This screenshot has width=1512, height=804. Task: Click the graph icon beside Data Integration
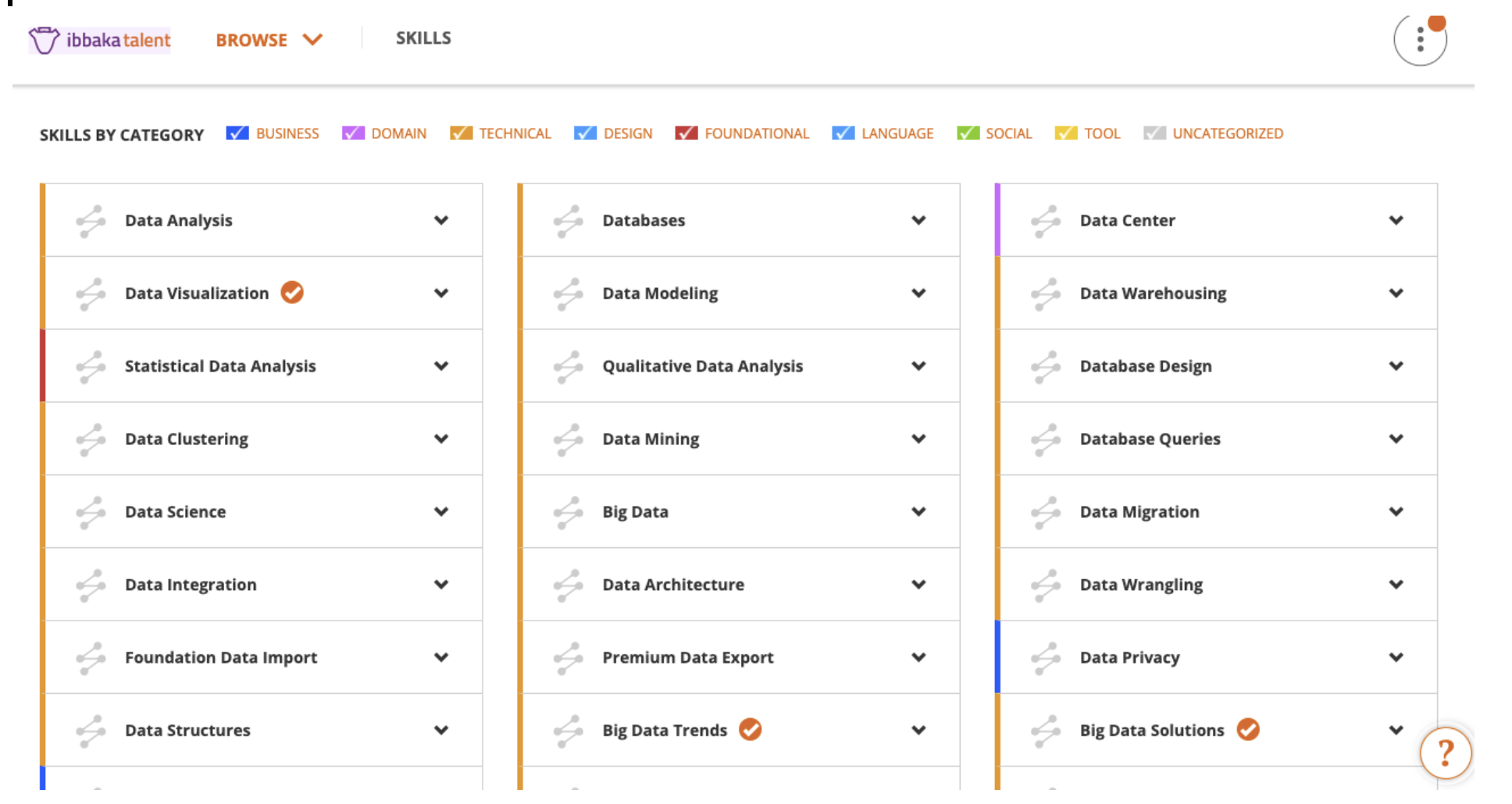click(91, 585)
